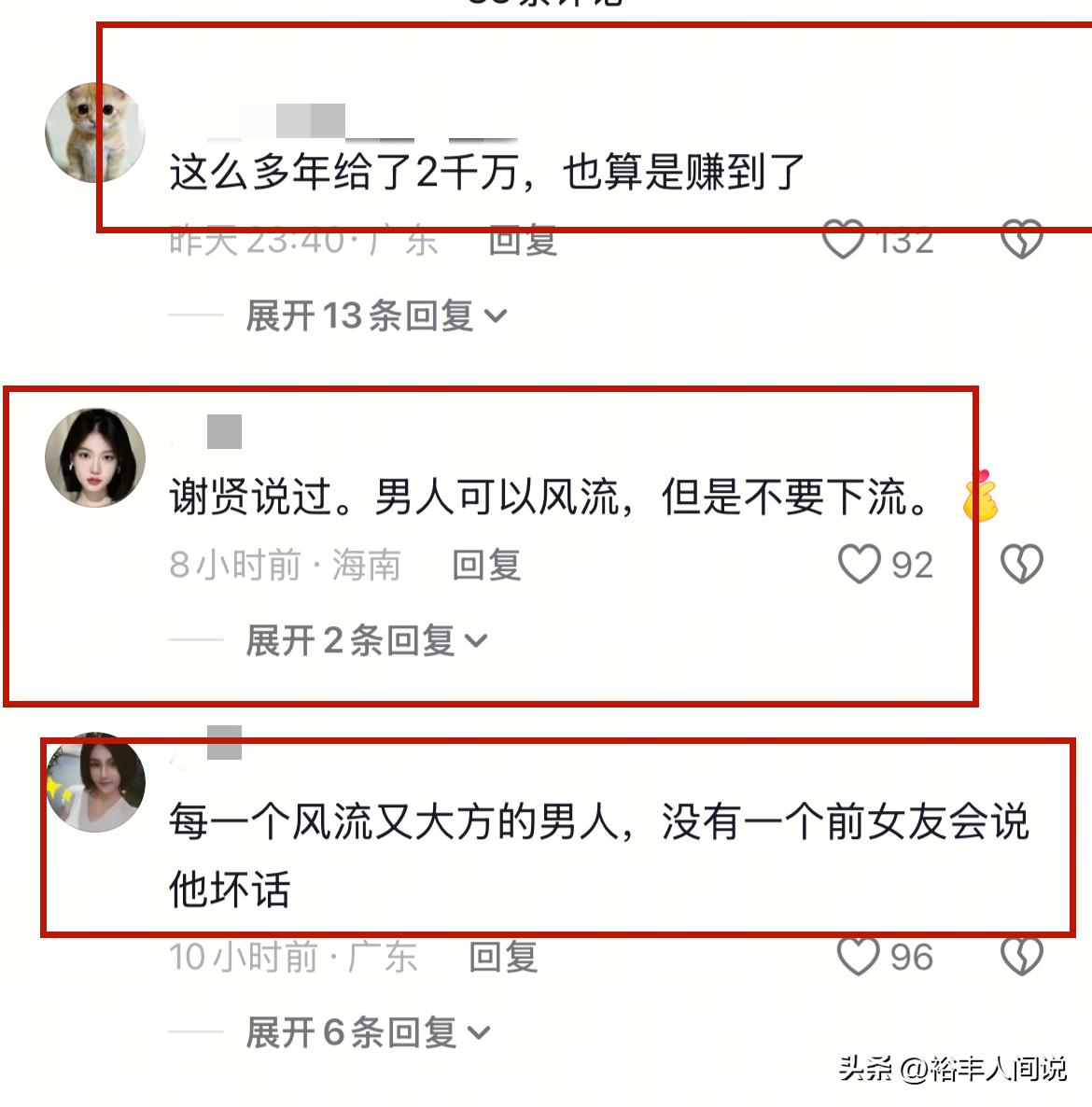Dislike the 谢贤说过 comment
The width and height of the screenshot is (1092, 1107).
coord(1021,564)
